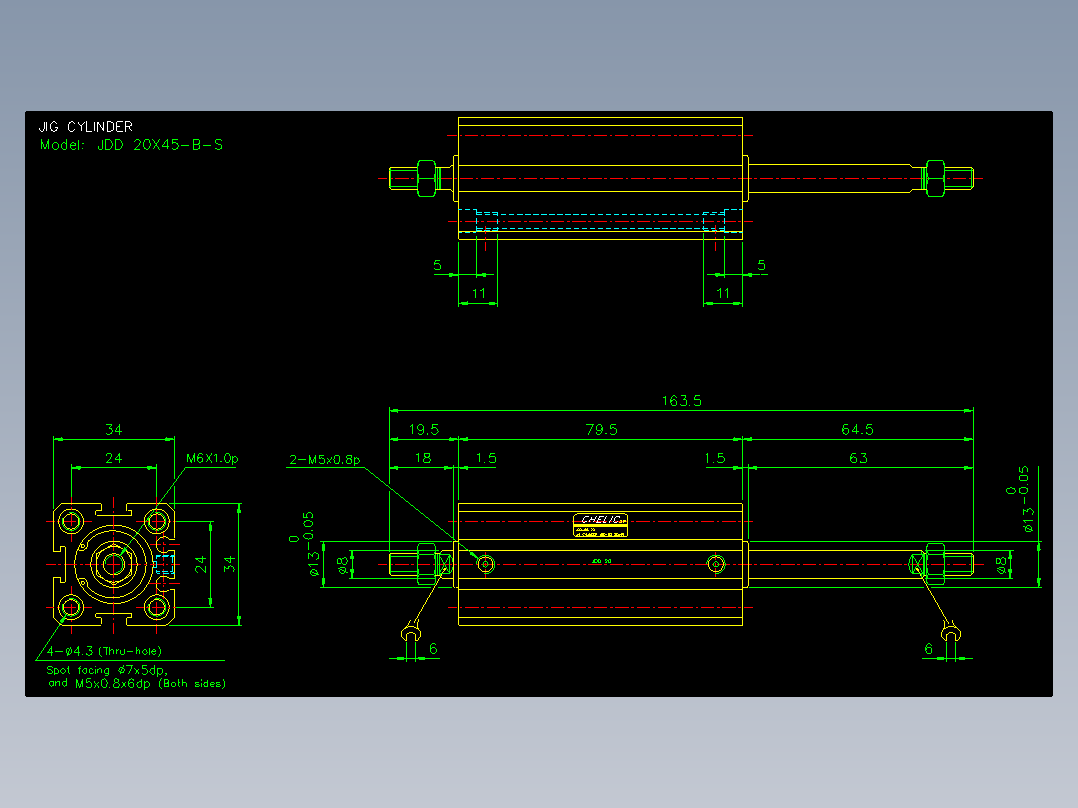Select the "64.5" dimension value
Viewport: 1078px width, 808px height.
pos(857,430)
